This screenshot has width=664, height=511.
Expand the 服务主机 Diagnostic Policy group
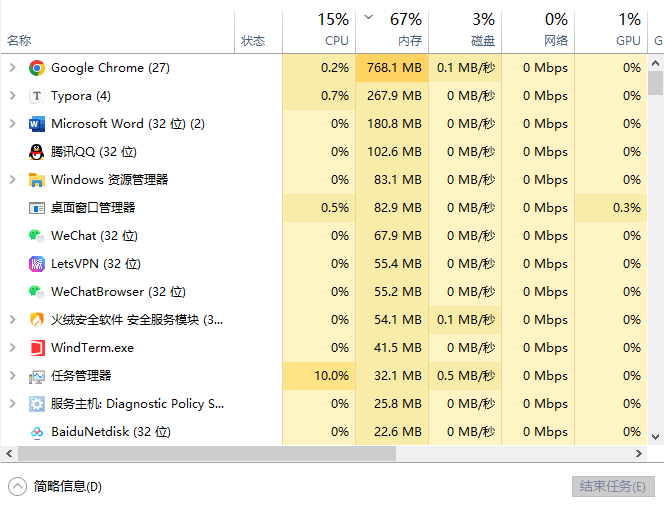coord(13,403)
